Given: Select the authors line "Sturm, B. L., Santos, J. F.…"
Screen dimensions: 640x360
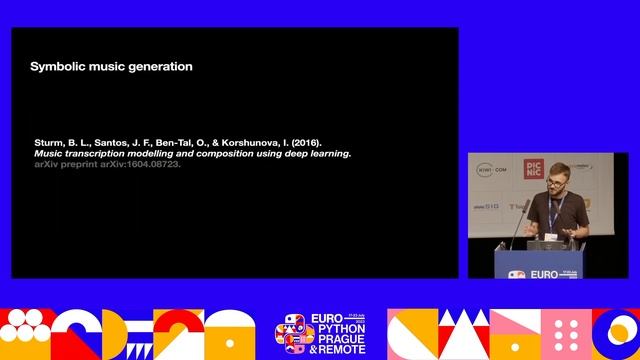Looking at the screenshot, I should point(178,143).
